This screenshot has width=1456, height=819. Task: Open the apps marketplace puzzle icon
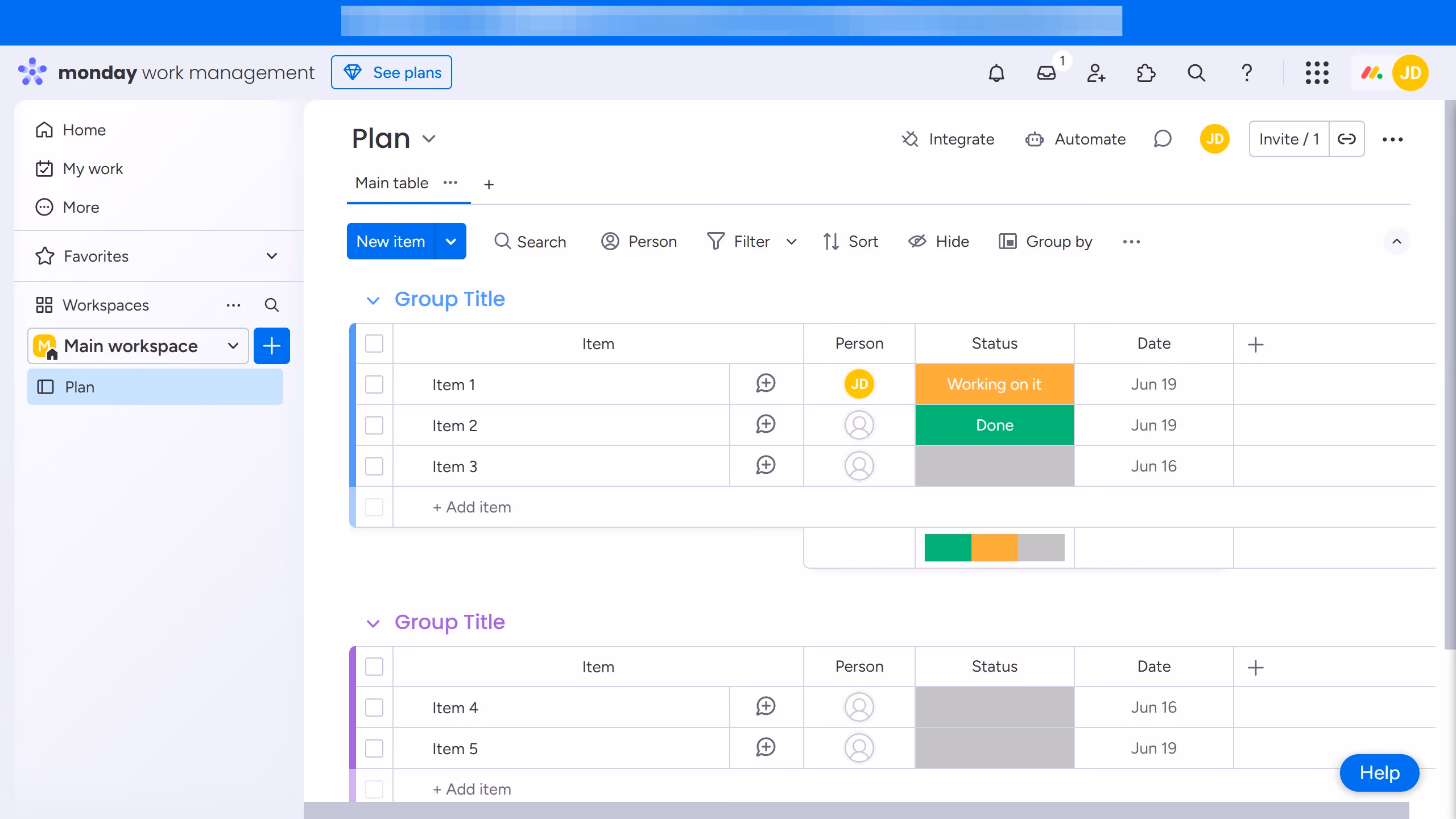coord(1146,73)
